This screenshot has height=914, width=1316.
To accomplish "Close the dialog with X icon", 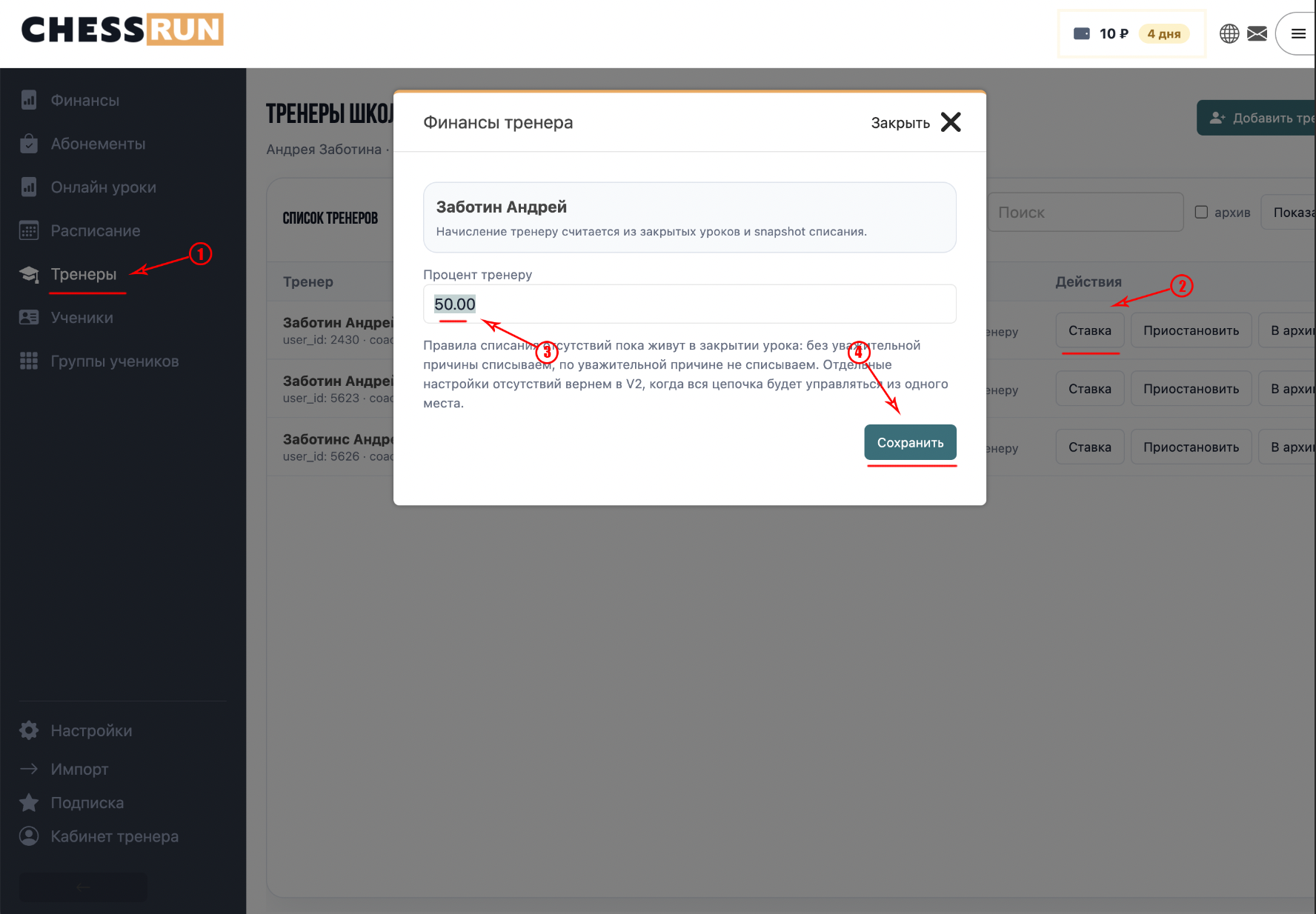I will pyautogui.click(x=951, y=122).
